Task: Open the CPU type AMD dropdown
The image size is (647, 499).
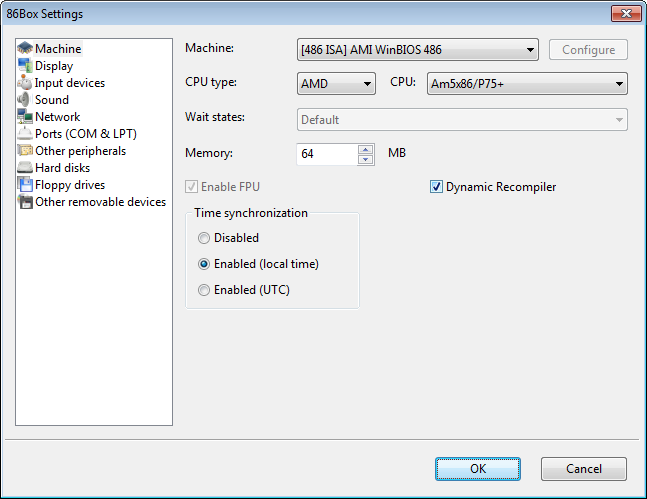Action: (x=336, y=84)
